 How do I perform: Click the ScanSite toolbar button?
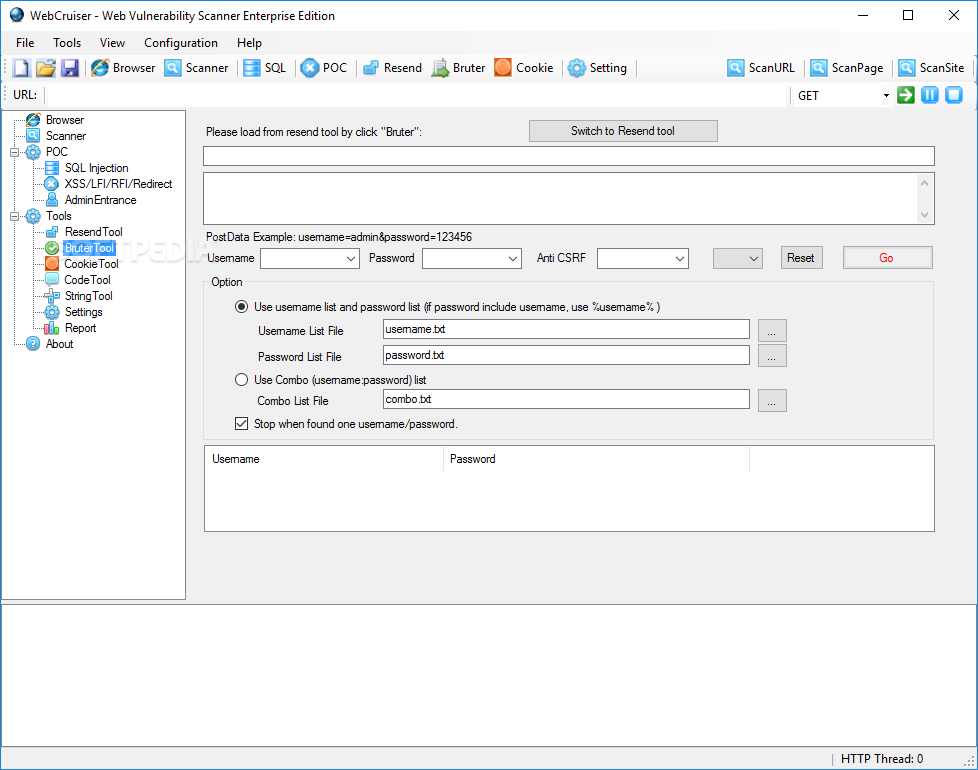931,68
